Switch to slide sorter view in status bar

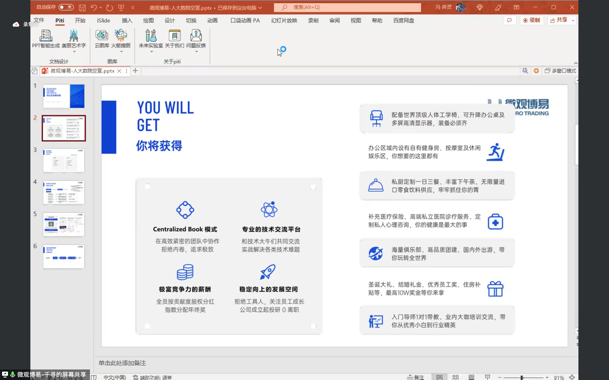coord(455,377)
